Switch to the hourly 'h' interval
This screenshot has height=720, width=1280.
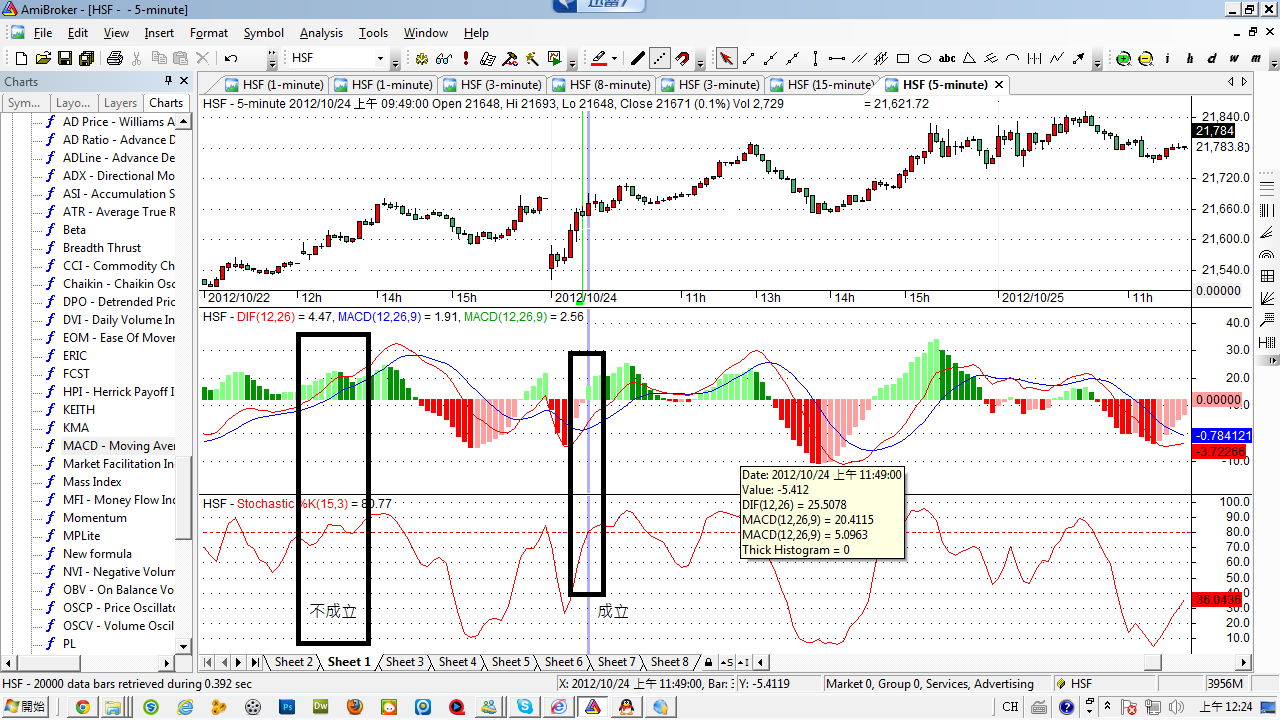pyautogui.click(x=1189, y=58)
